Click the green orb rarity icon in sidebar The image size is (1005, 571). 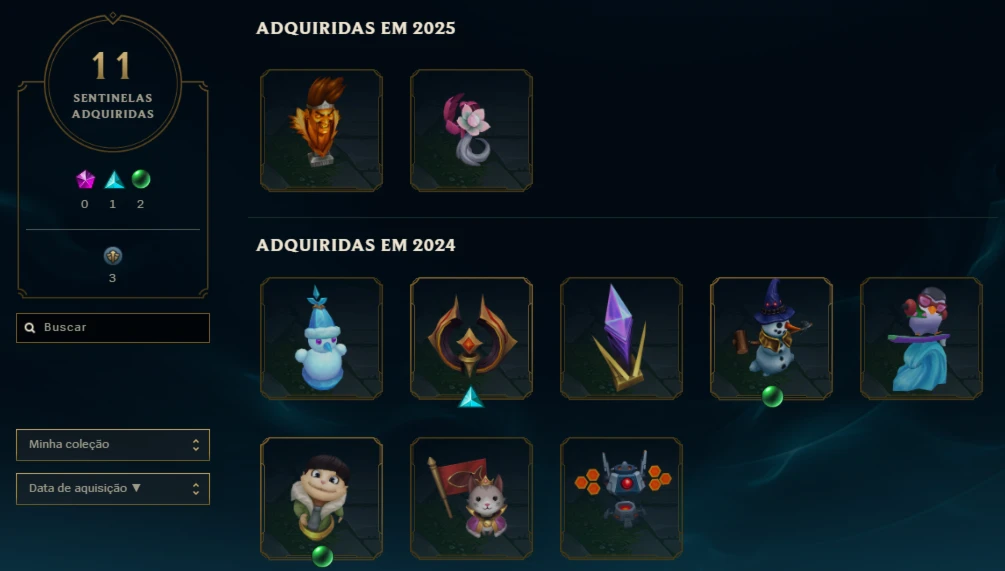[141, 179]
